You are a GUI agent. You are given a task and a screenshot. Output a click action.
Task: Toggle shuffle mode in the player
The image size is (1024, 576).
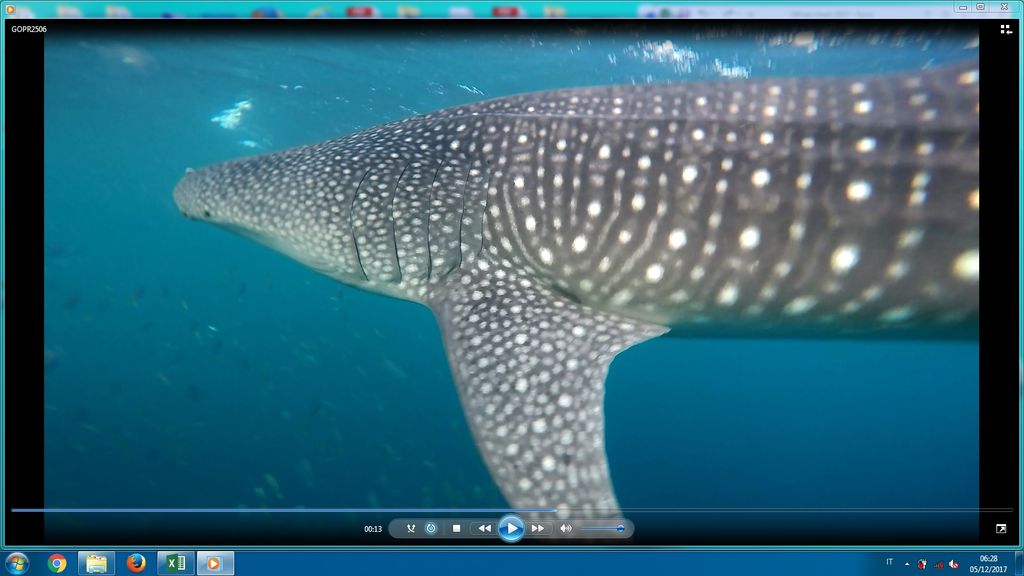pos(411,528)
